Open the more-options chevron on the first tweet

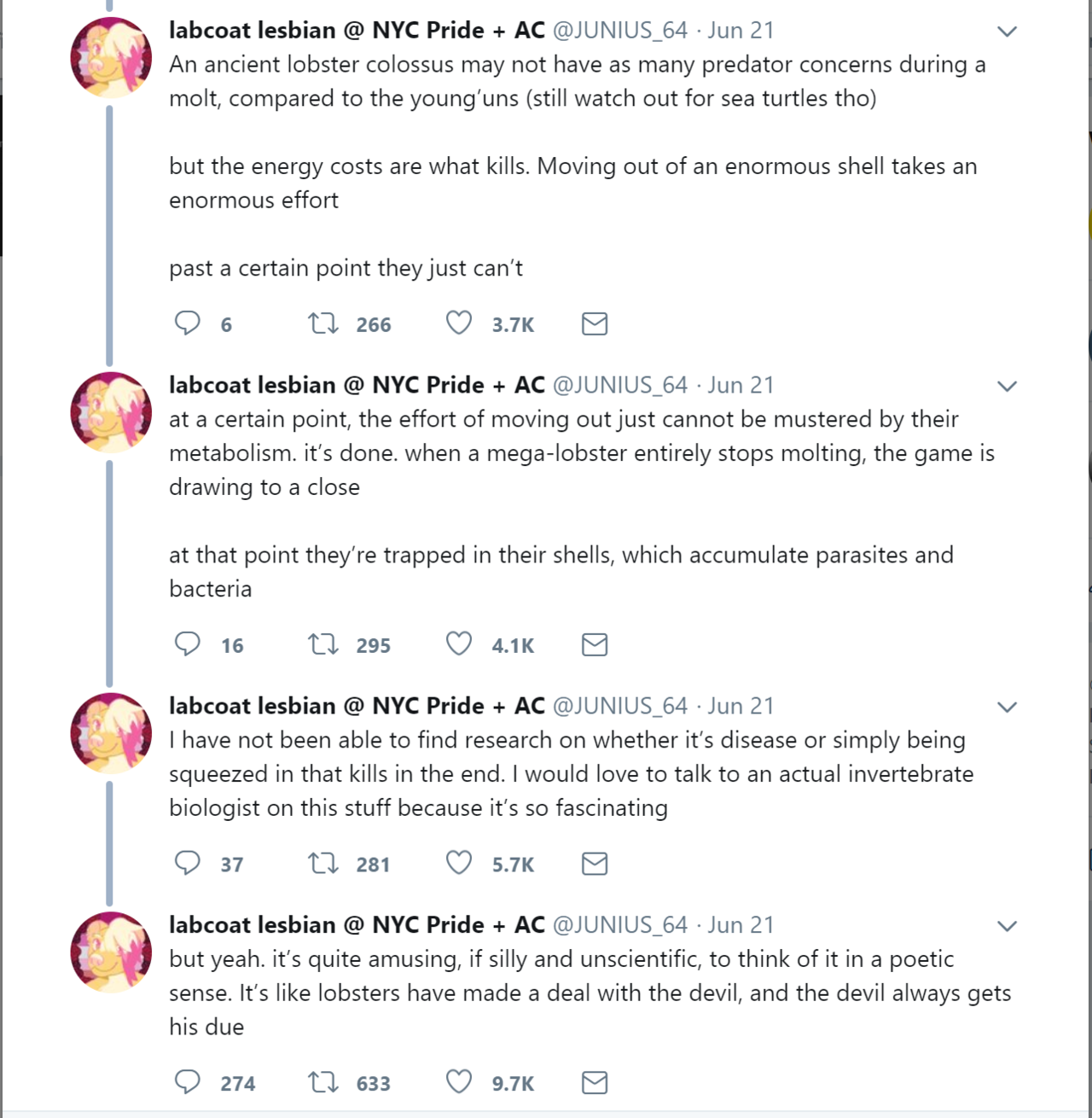[1008, 32]
